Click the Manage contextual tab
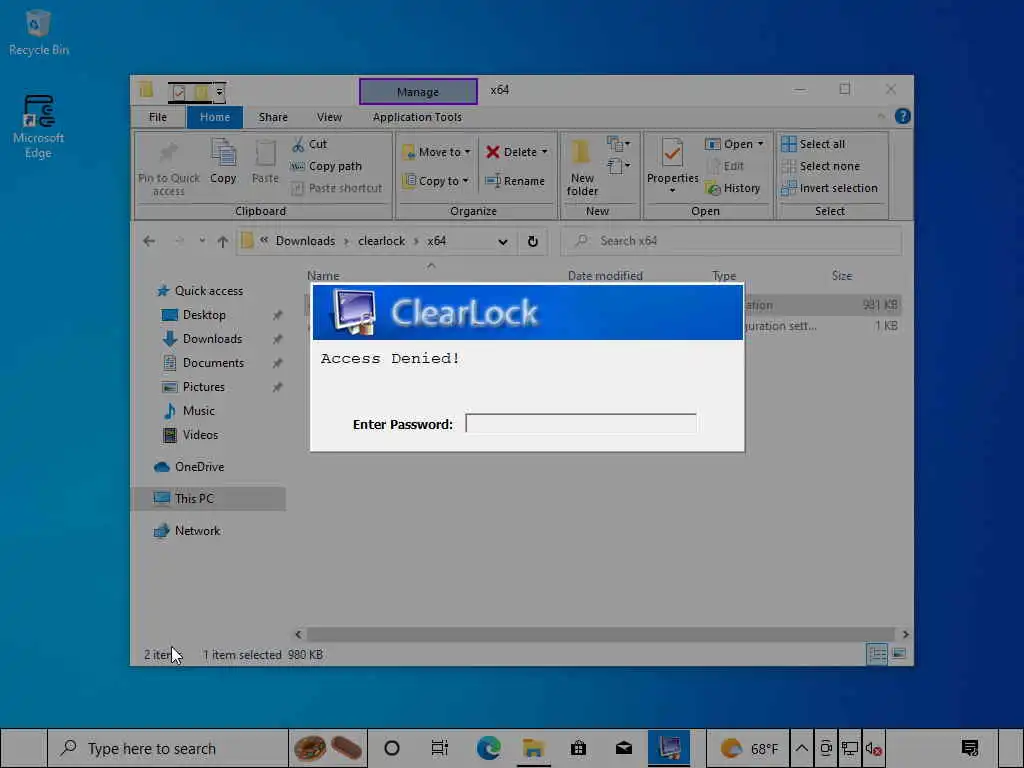The width and height of the screenshot is (1024, 768). [x=418, y=91]
